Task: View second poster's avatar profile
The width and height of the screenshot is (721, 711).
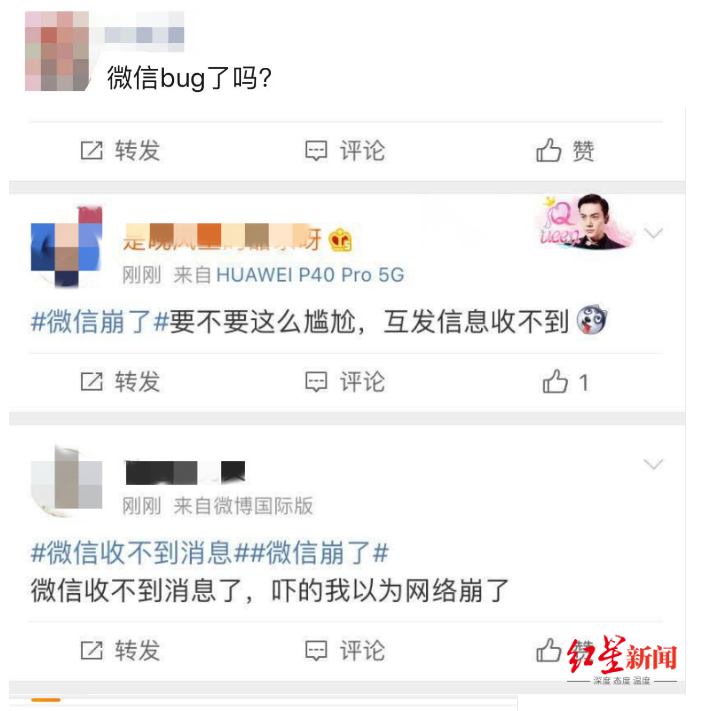Action: click(67, 247)
